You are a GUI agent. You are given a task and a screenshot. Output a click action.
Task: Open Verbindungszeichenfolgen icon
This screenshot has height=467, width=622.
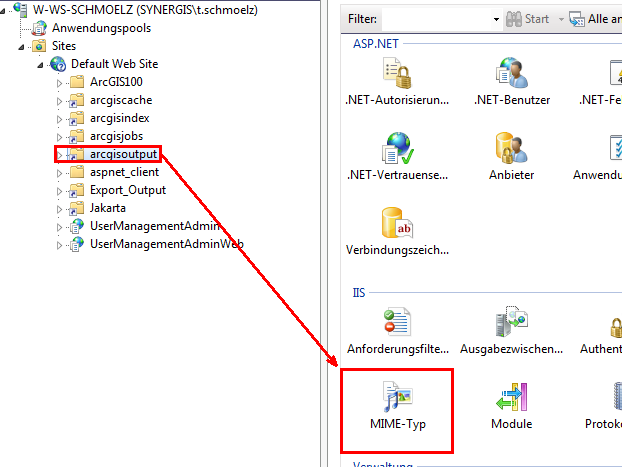pyautogui.click(x=397, y=223)
